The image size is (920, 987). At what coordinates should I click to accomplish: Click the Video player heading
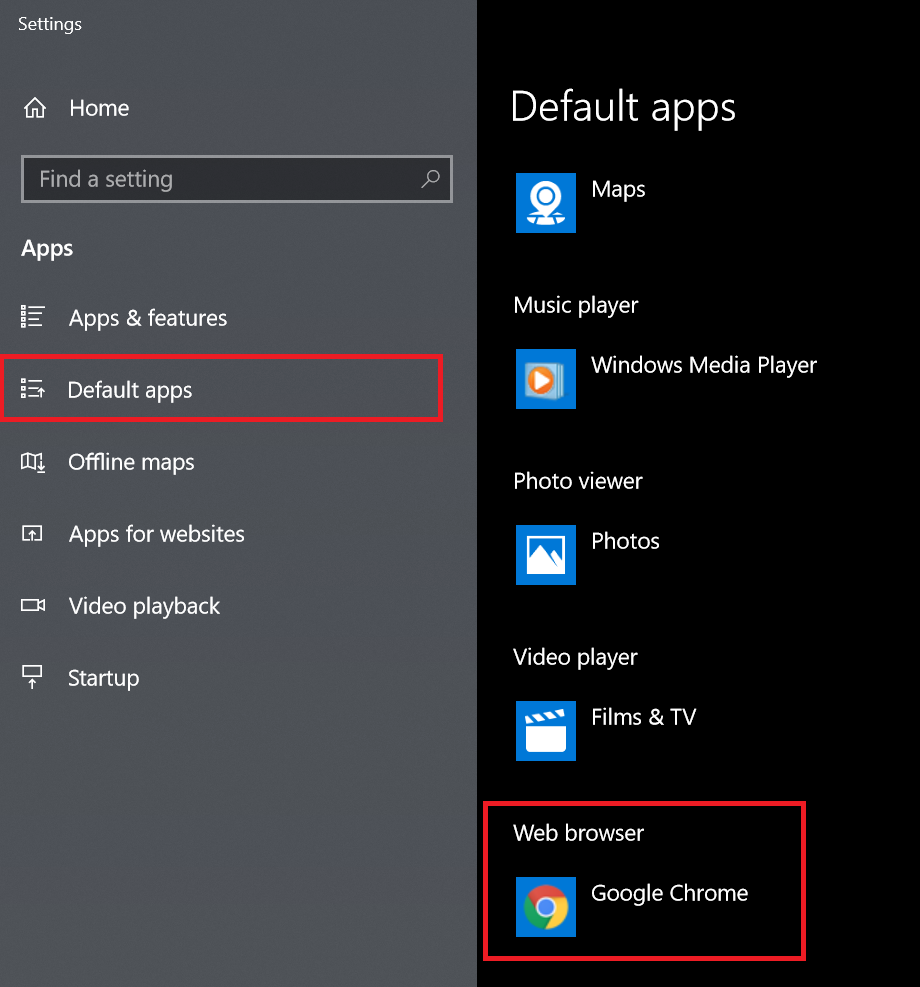[x=575, y=657]
